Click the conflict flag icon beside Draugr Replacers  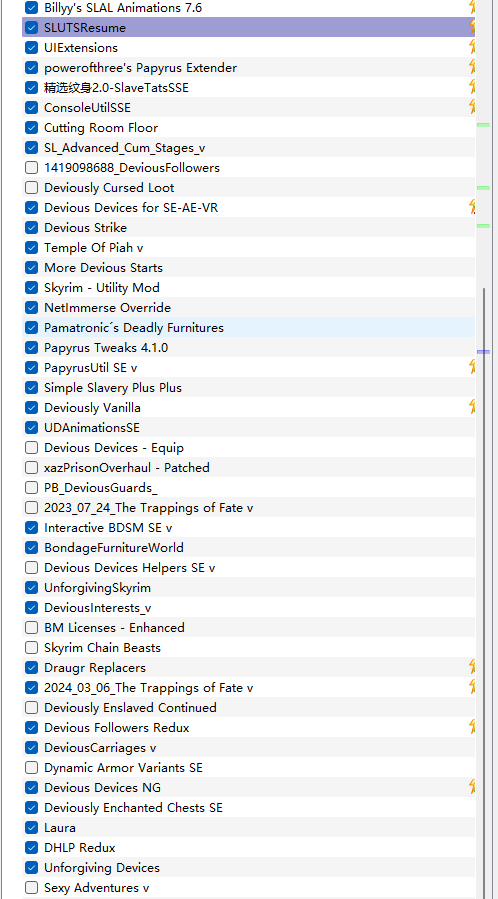[x=472, y=667]
